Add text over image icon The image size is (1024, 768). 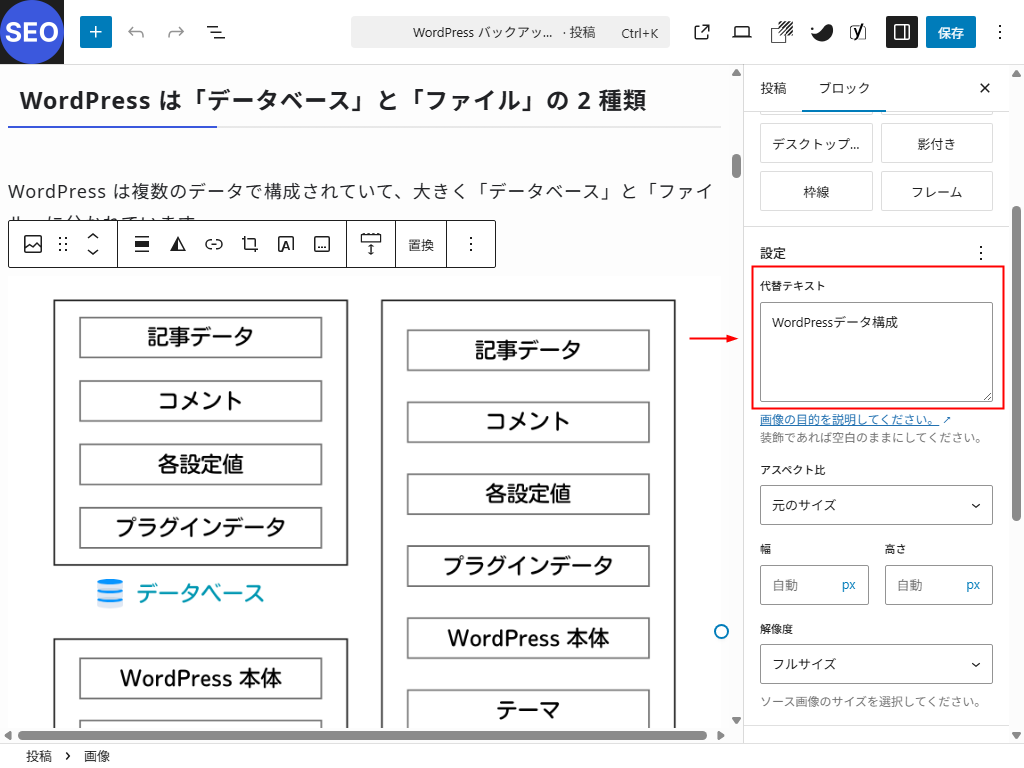point(286,244)
